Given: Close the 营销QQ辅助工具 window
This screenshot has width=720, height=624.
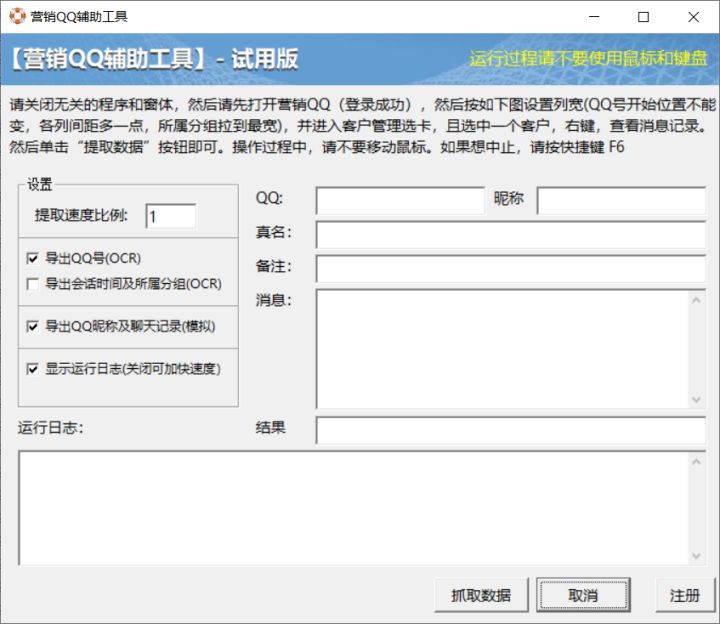Looking at the screenshot, I should pos(693,17).
